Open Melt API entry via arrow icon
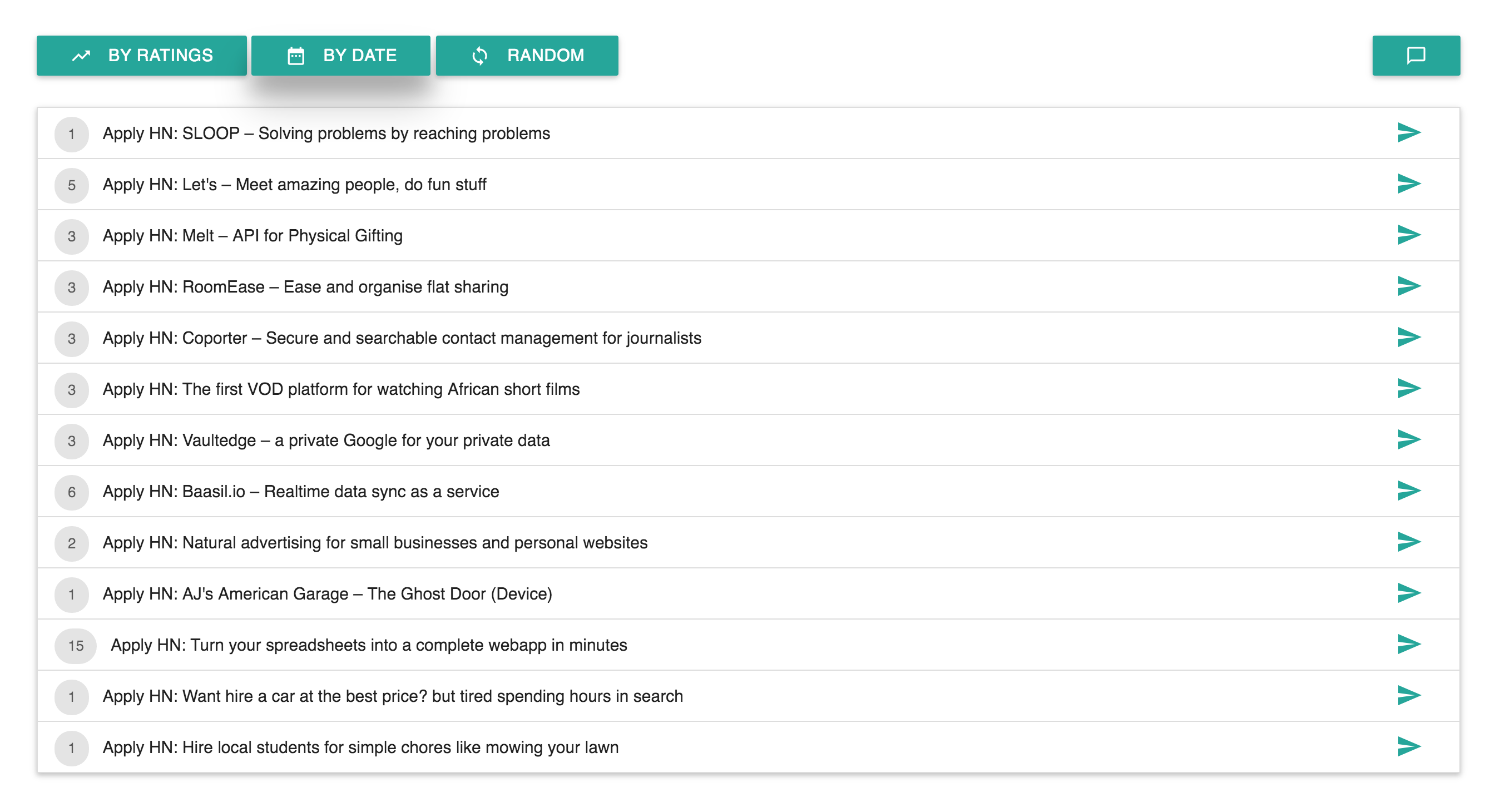1495x812 pixels. [x=1408, y=235]
